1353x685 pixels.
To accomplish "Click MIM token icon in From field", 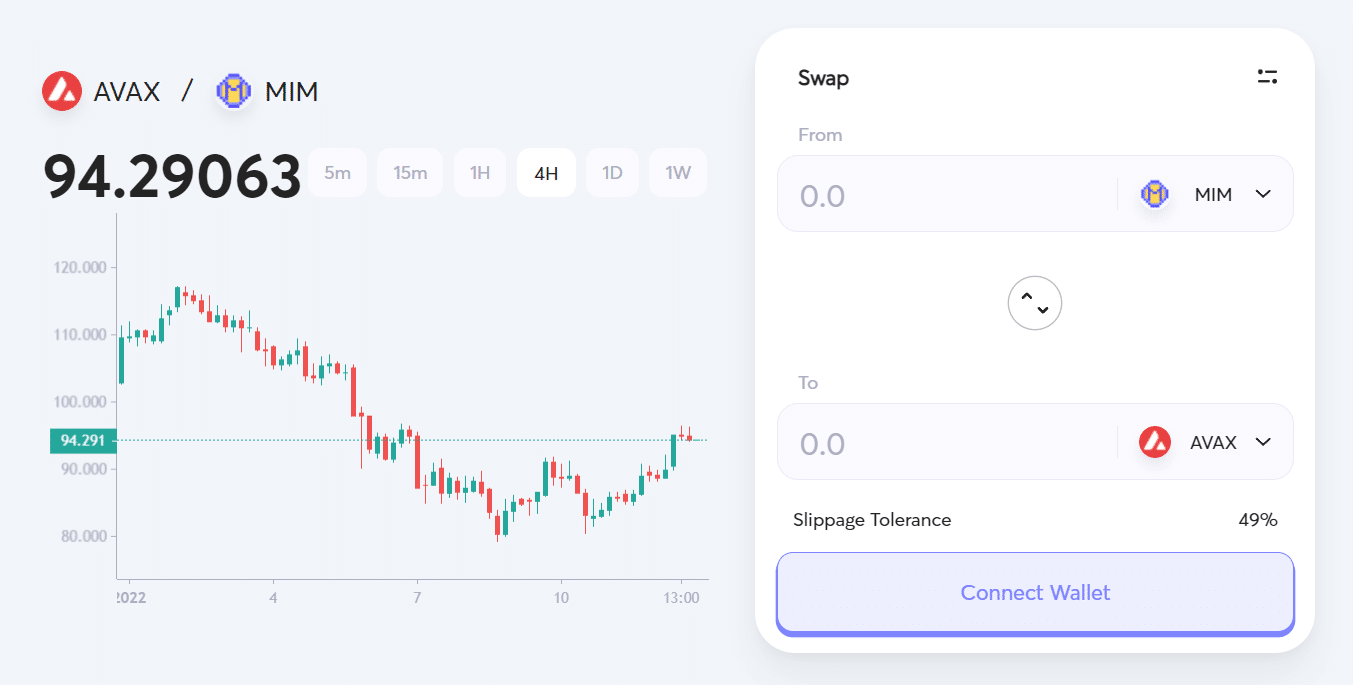I will [x=1155, y=194].
